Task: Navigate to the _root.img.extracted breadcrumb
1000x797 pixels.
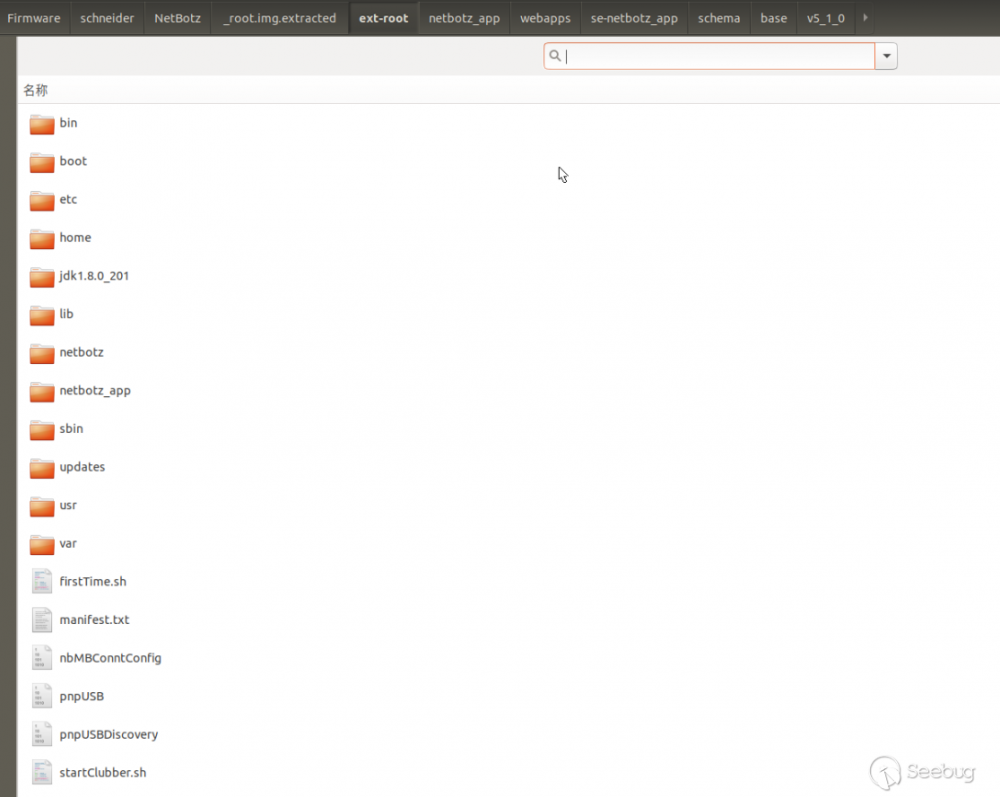Action: (279, 17)
